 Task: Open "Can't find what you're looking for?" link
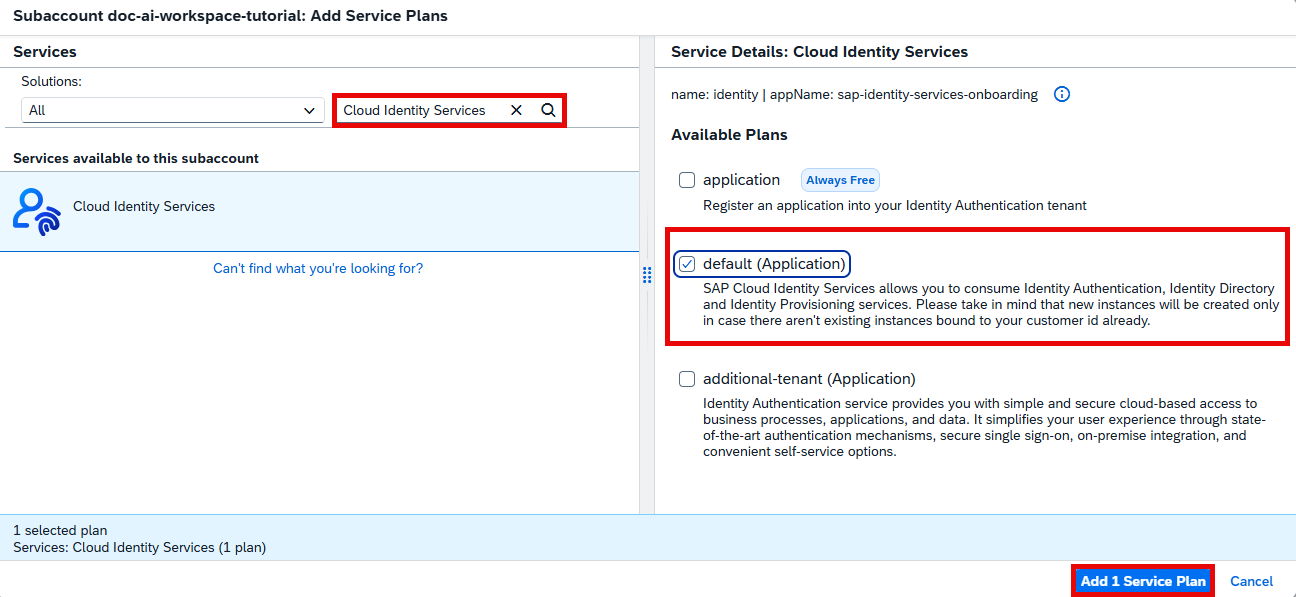[318, 268]
